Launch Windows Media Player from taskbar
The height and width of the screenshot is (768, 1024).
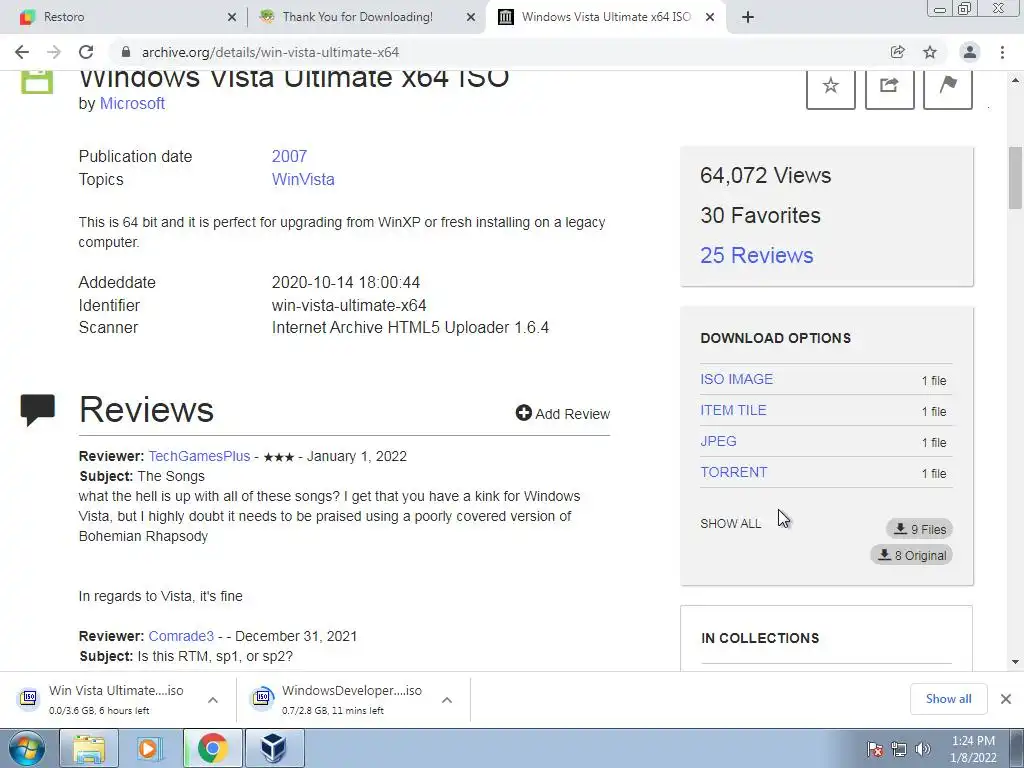click(150, 748)
